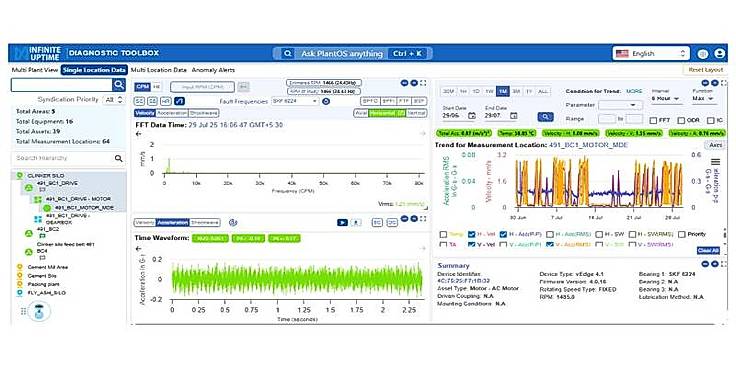Open the language English dropdown

pyautogui.click(x=651, y=54)
